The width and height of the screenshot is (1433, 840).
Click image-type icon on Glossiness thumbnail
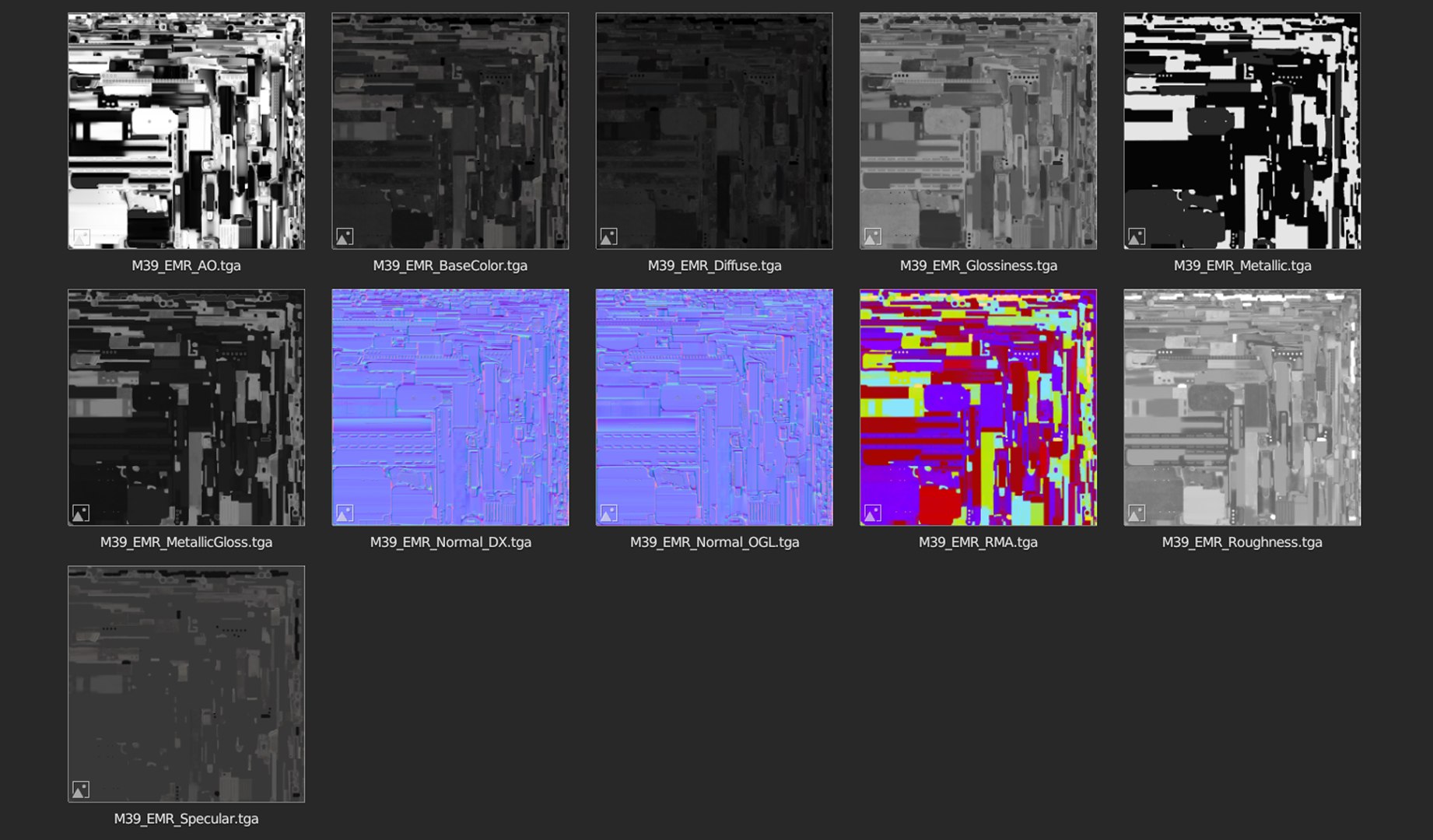pyautogui.click(x=873, y=236)
